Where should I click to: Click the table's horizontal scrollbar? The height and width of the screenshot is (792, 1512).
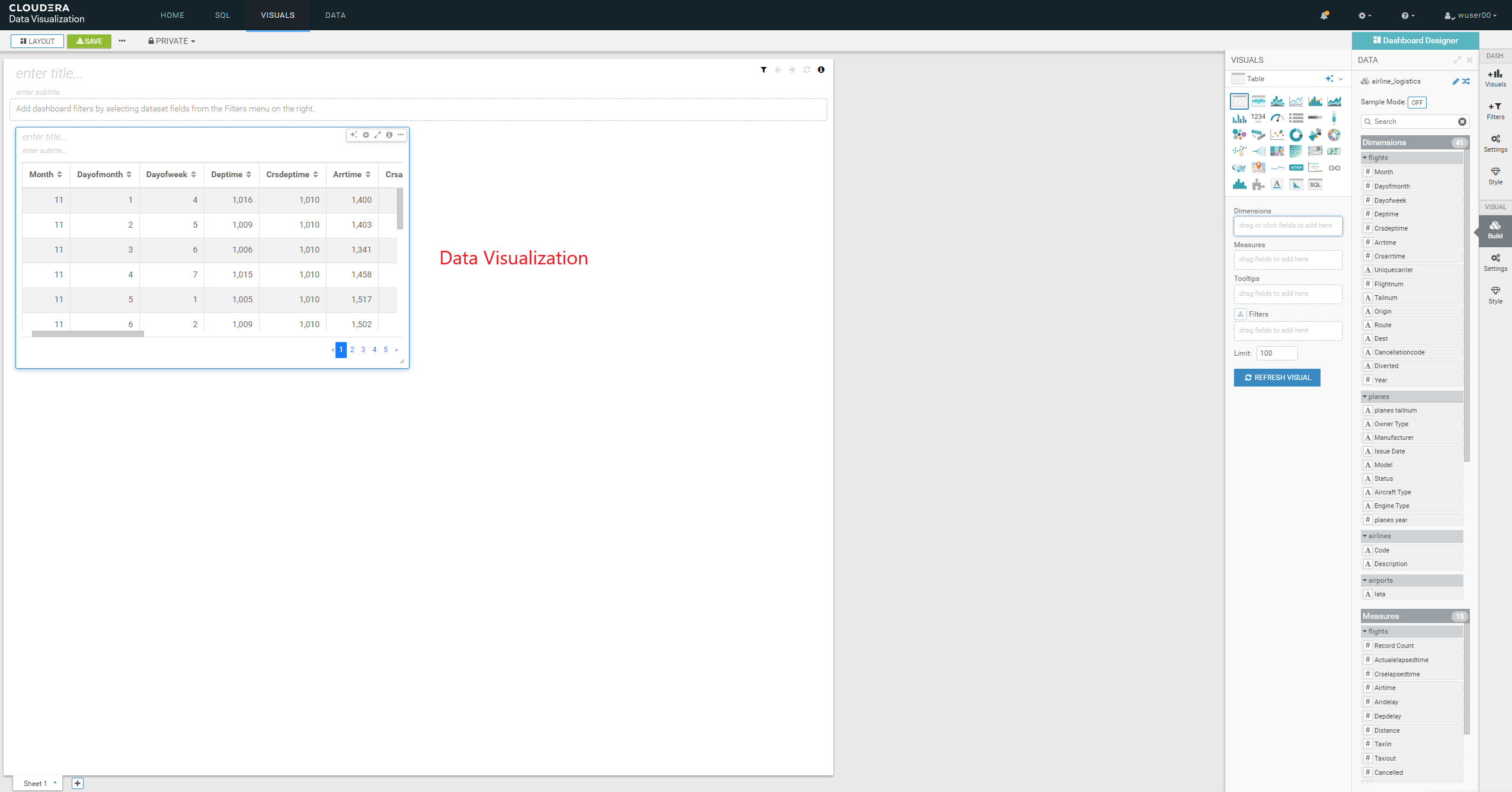[x=88, y=334]
